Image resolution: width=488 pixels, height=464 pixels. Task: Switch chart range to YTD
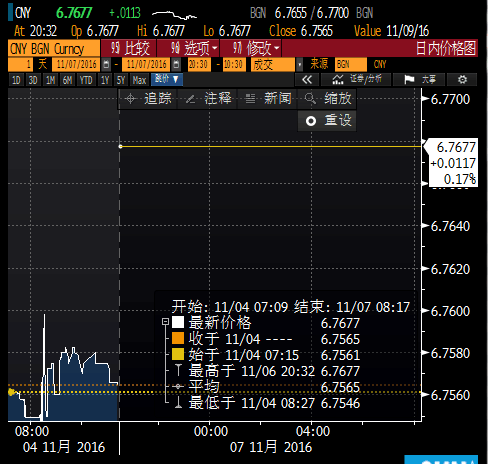click(86, 80)
